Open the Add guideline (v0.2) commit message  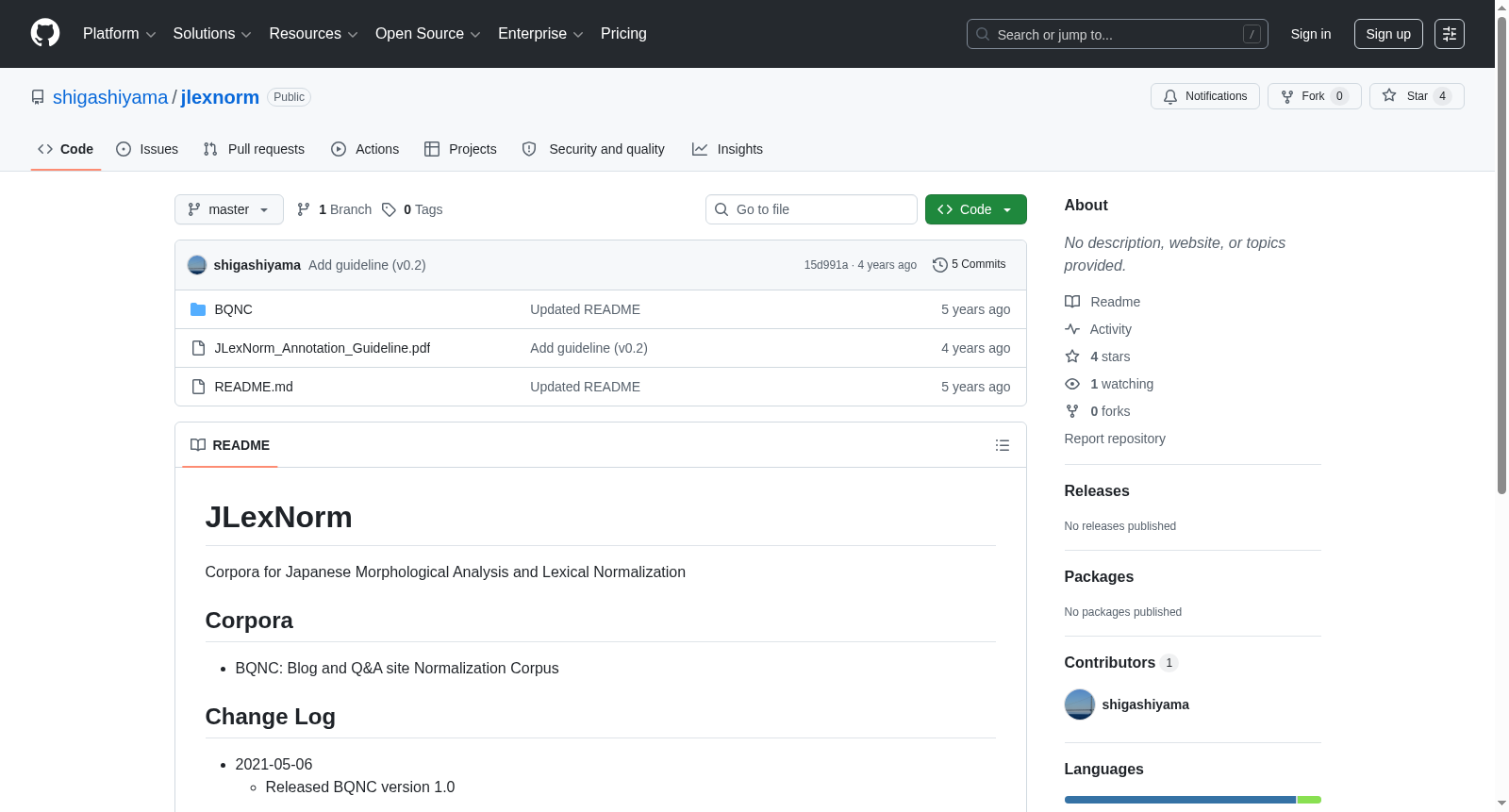[367, 265]
